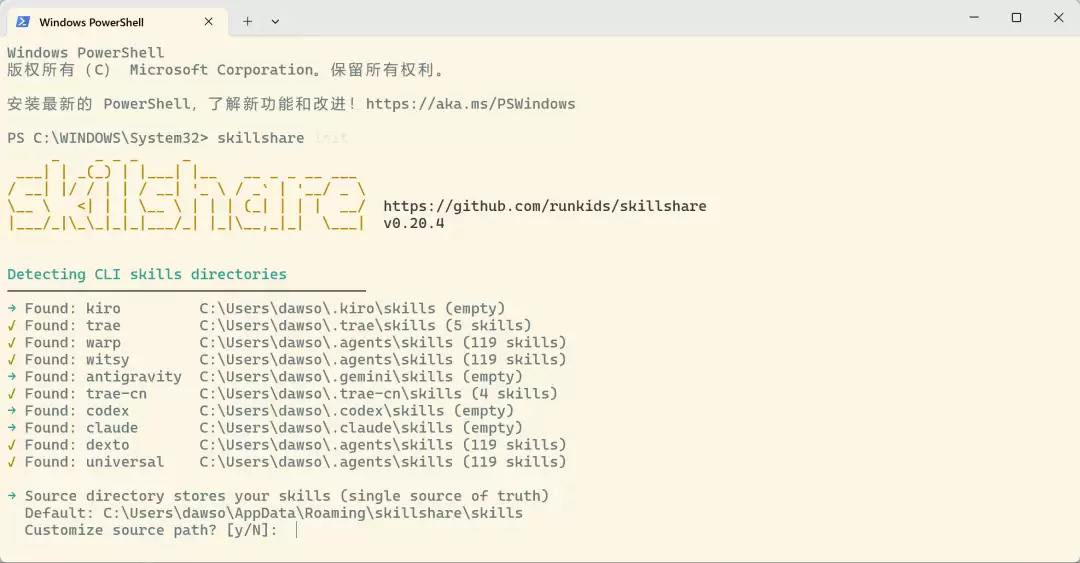Image resolution: width=1080 pixels, height=563 pixels.
Task: Click the Microsoft Corporation copyright line
Action: tap(225, 70)
